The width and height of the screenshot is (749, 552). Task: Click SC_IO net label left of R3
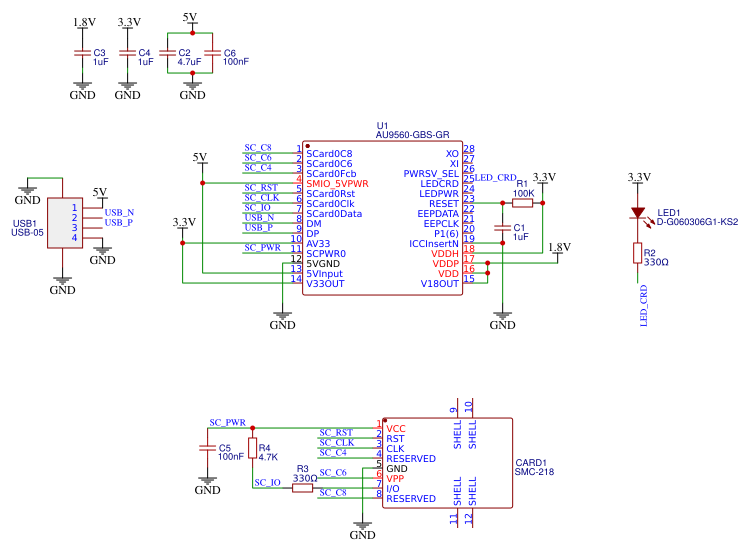click(x=268, y=483)
